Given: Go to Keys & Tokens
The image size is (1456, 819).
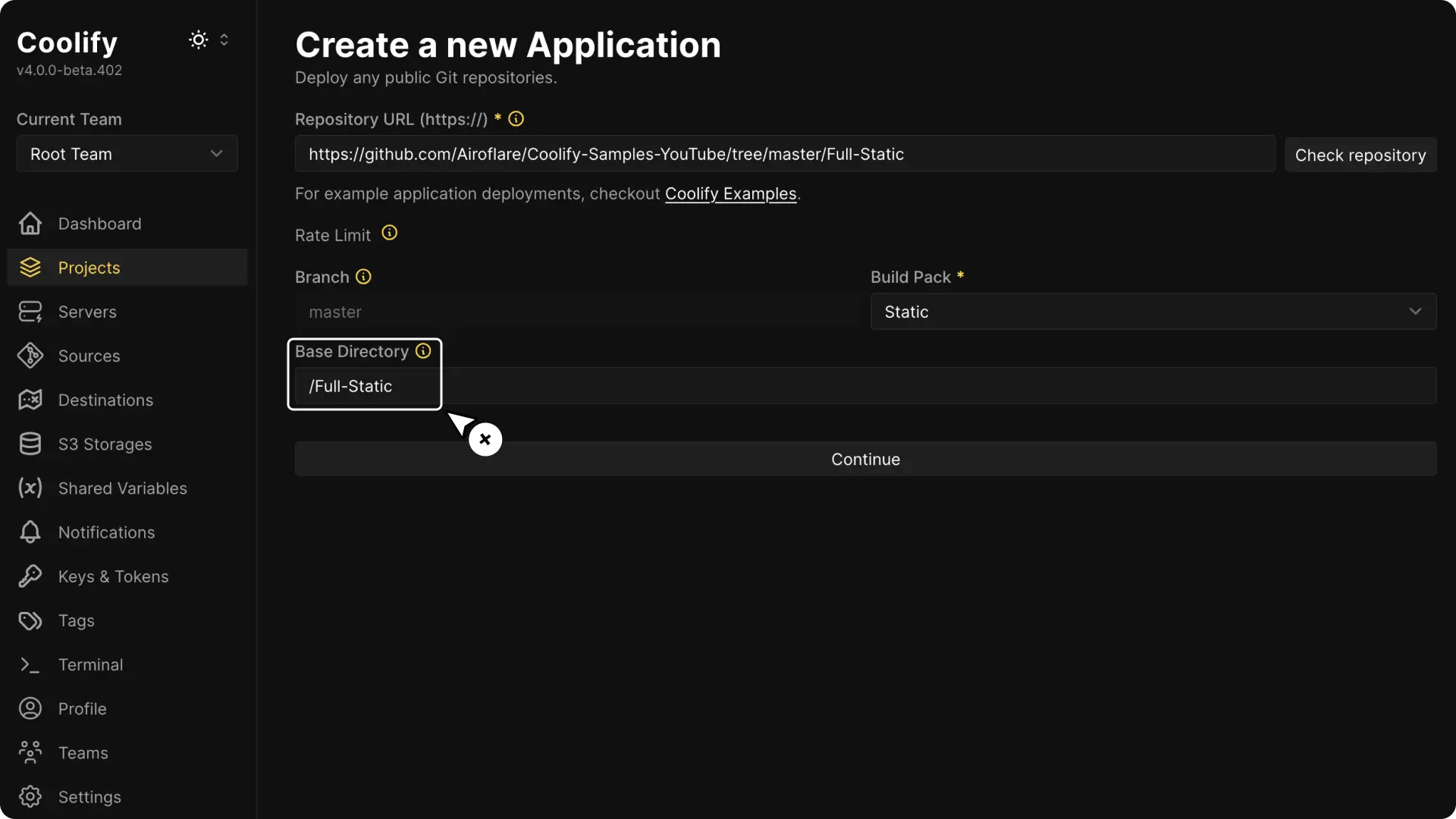Looking at the screenshot, I should (114, 576).
